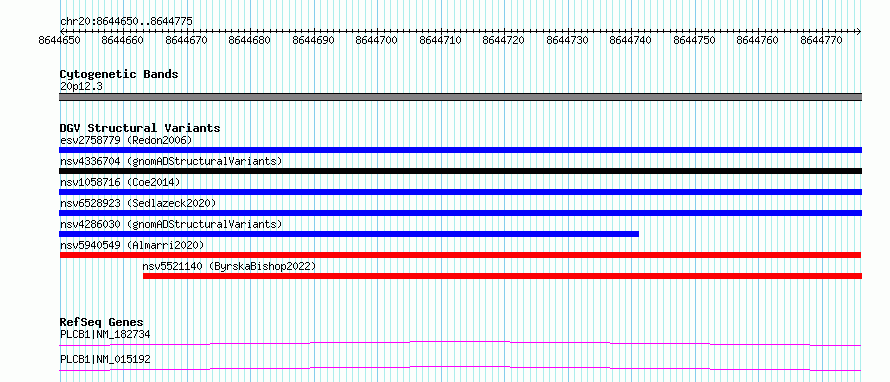Select variant label nsv6528923 (Sedlazeck2020)
The width and height of the screenshot is (890, 382).
(138, 203)
